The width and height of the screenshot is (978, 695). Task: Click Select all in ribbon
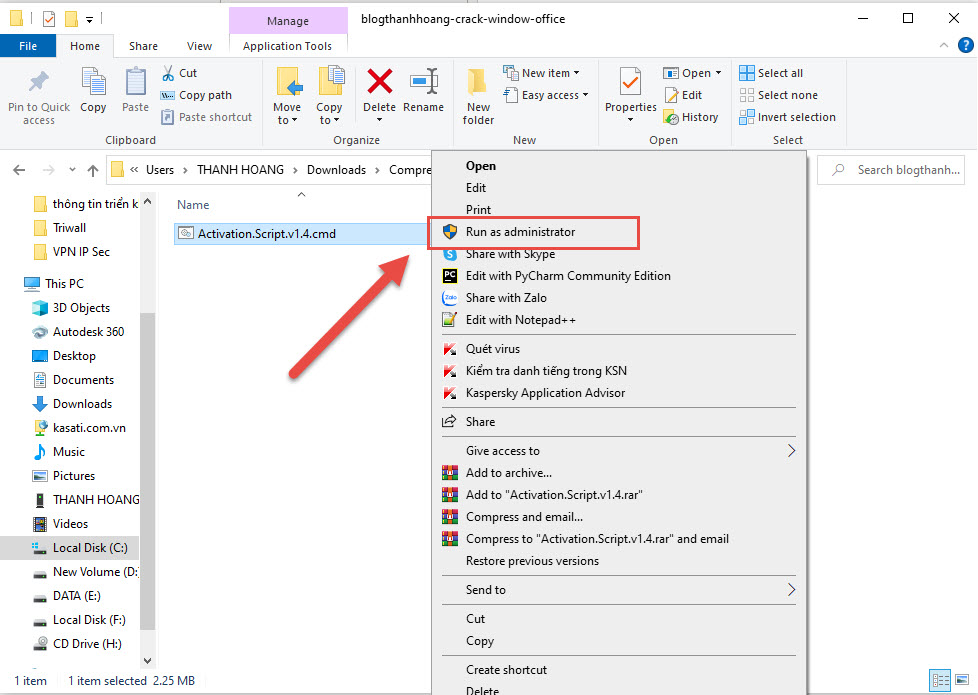771,73
